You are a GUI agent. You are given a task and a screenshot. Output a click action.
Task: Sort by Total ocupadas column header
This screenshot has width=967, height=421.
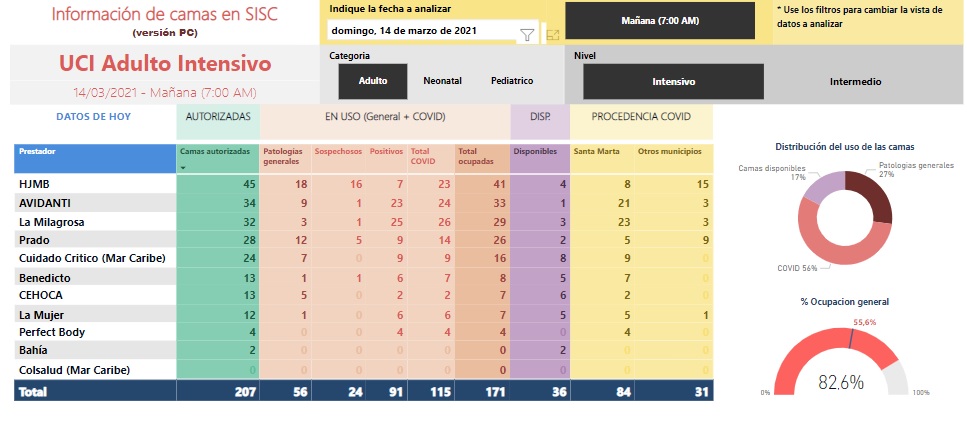(x=475, y=156)
